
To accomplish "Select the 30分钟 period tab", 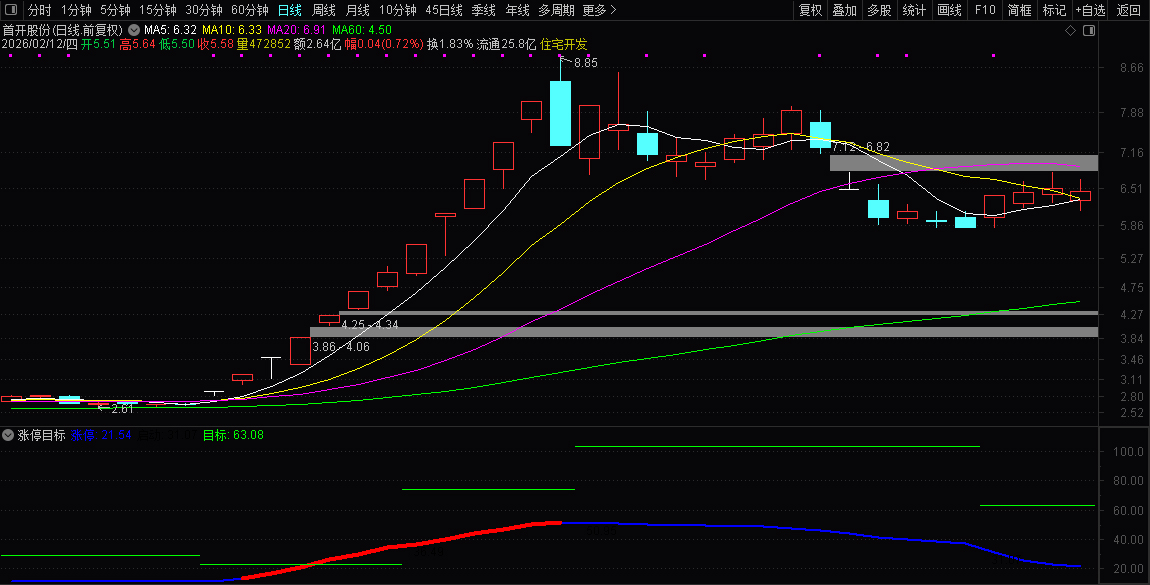I will [204, 10].
